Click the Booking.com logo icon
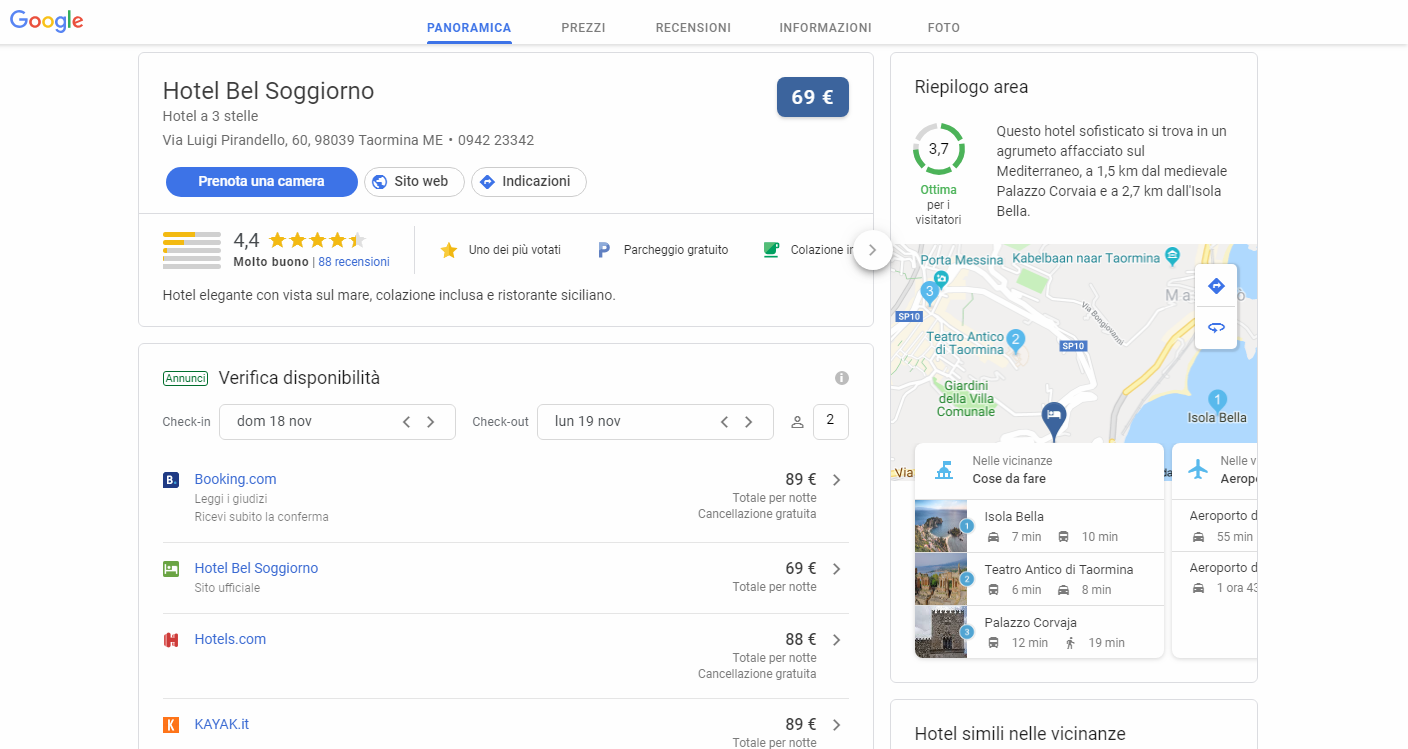1408x749 pixels. tap(171, 480)
